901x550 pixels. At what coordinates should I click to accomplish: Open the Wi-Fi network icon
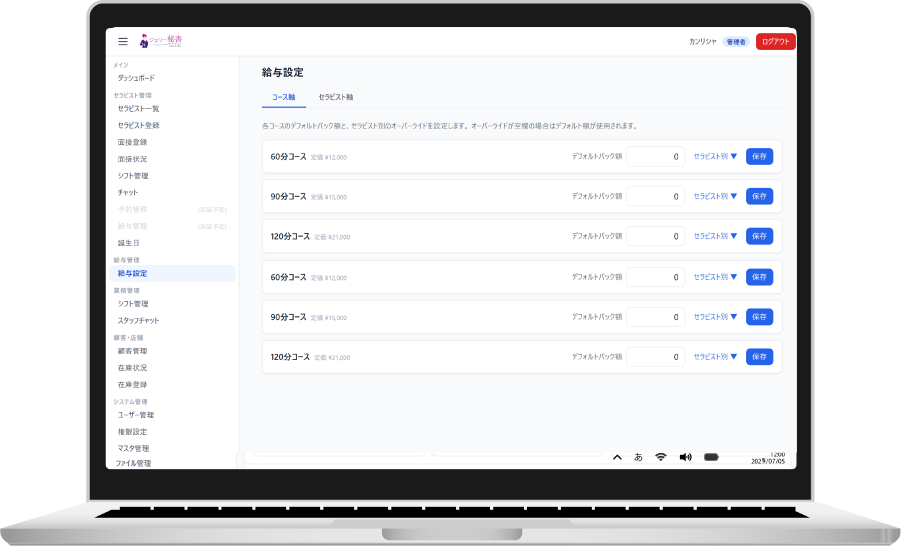[x=661, y=457]
